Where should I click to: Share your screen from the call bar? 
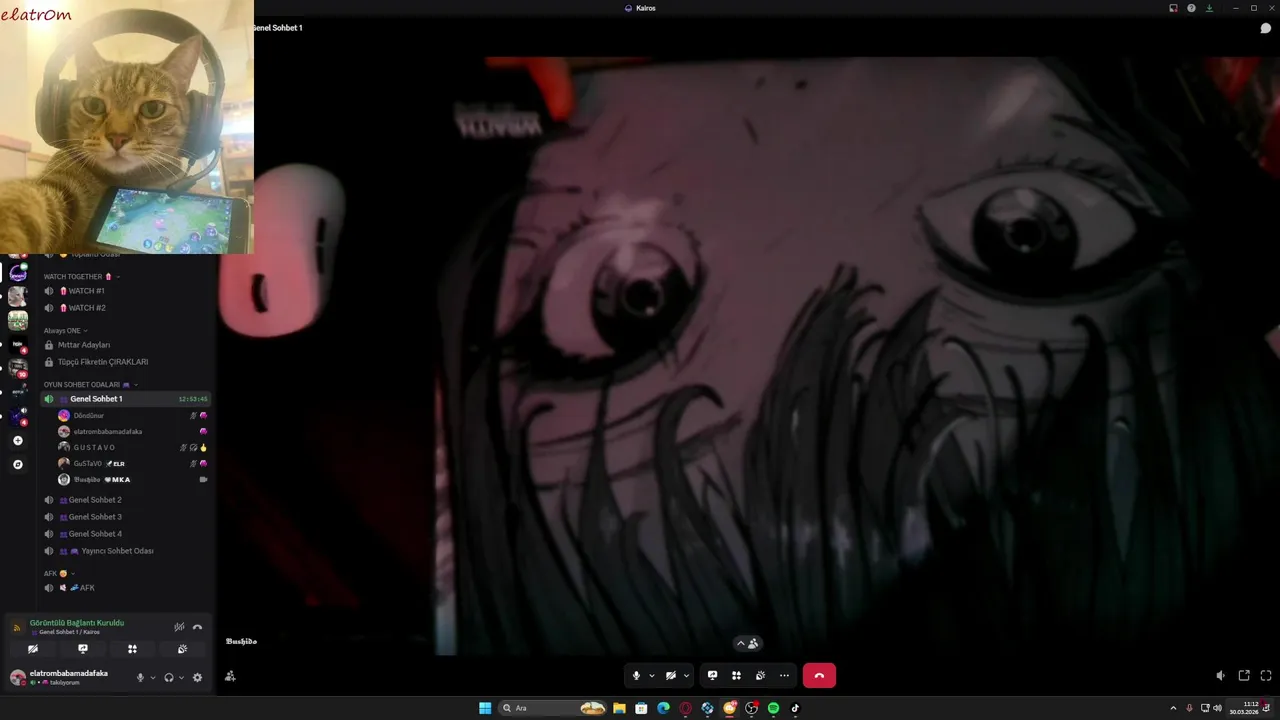point(712,676)
